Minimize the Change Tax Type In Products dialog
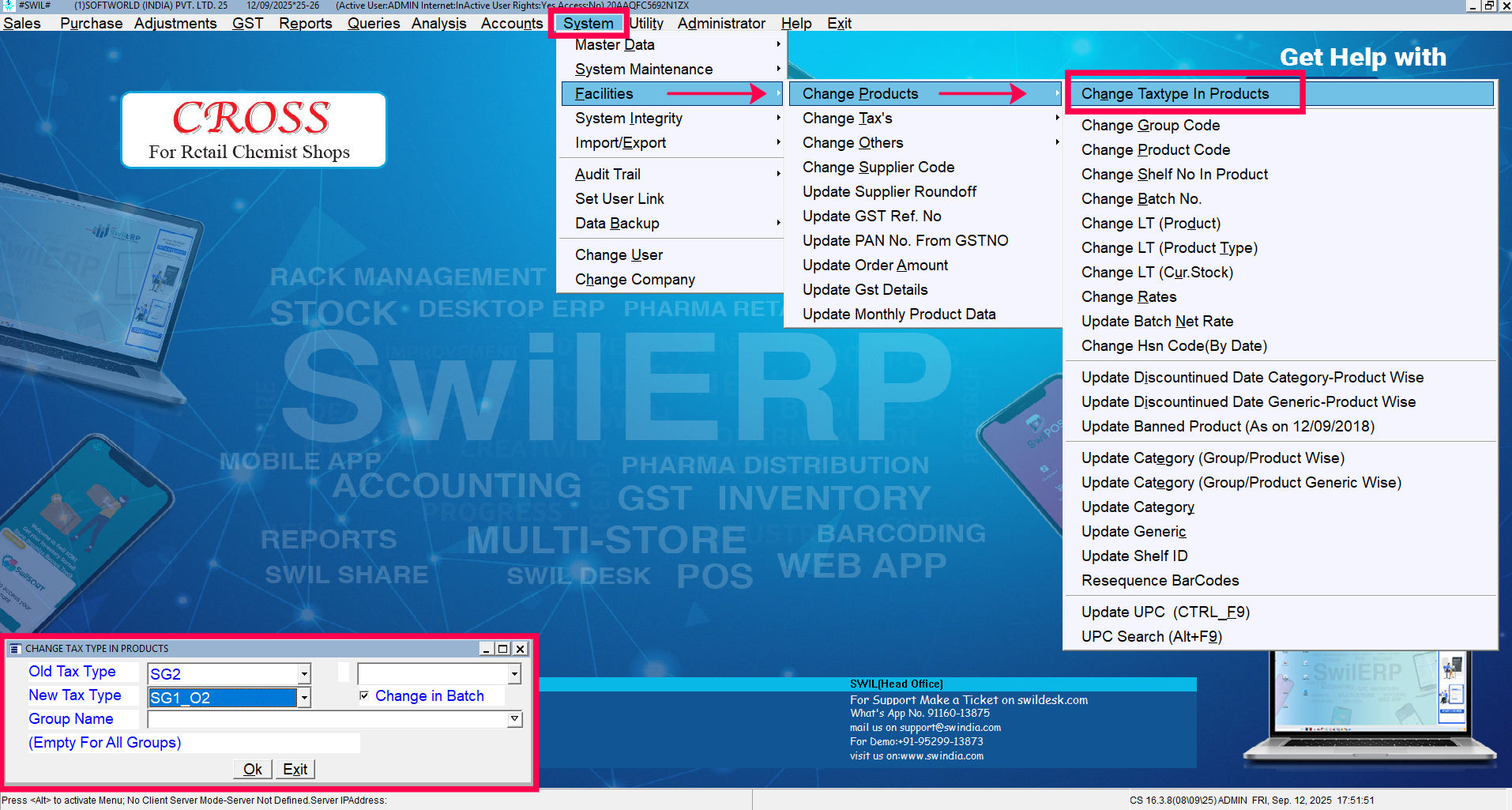This screenshot has width=1512, height=810. tap(487, 649)
